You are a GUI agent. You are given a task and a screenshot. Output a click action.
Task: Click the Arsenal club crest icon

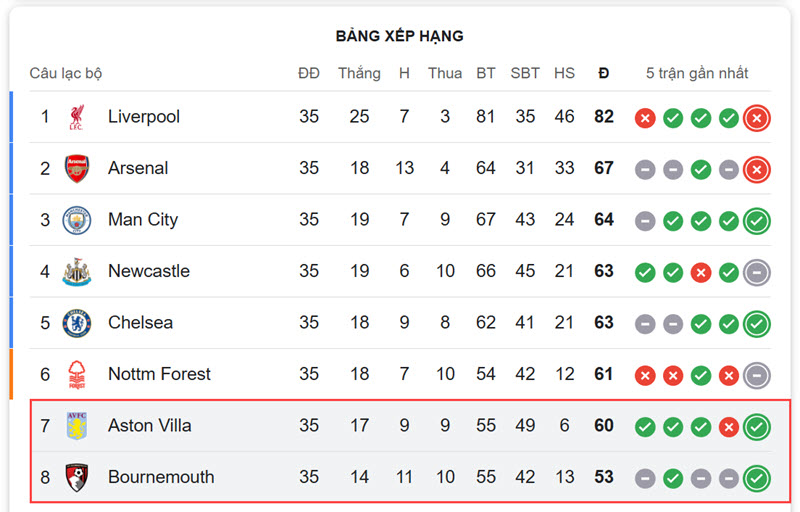click(x=77, y=168)
